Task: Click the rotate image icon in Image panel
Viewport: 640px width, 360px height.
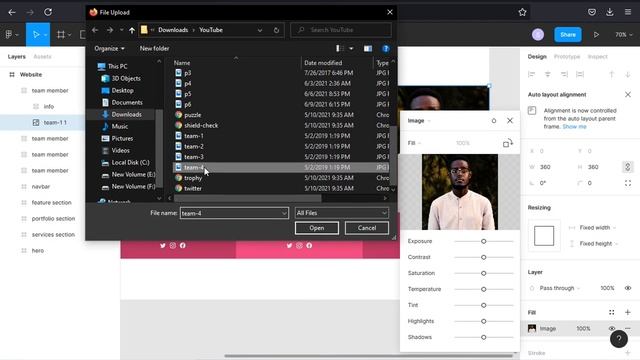Action: pos(508,143)
